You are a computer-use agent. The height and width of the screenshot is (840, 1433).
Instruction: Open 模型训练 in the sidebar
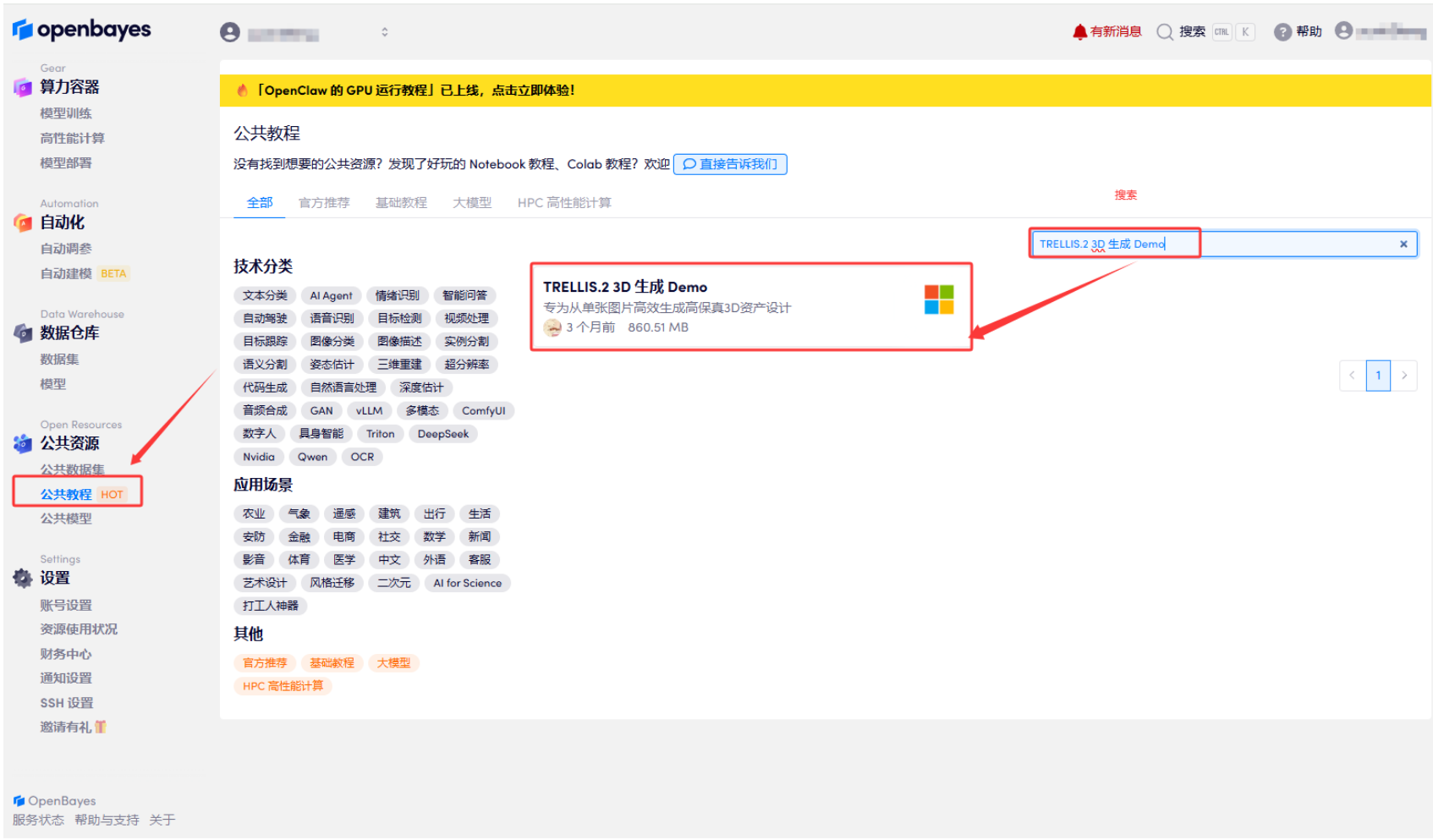(66, 113)
